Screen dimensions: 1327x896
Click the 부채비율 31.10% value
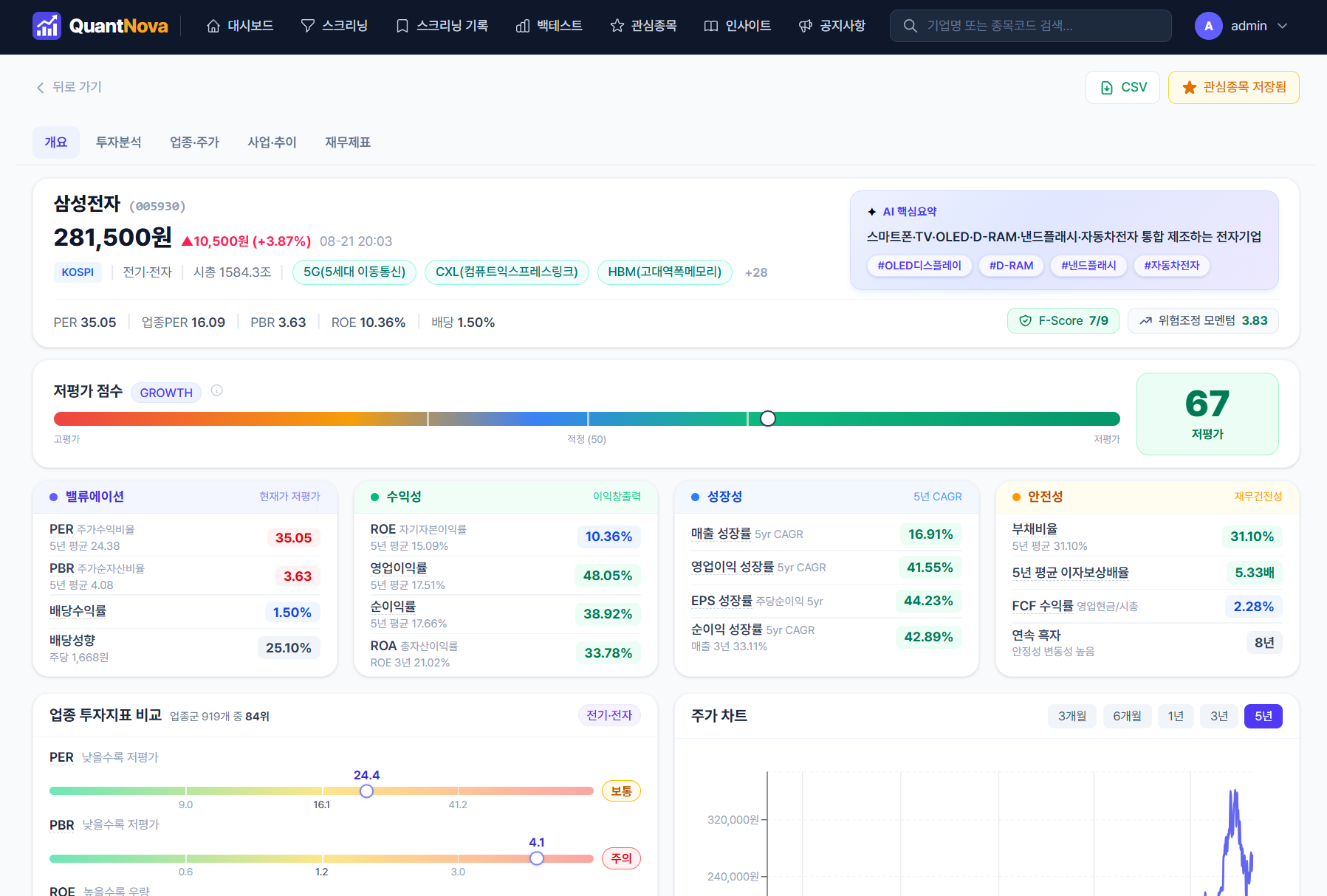click(x=1252, y=537)
